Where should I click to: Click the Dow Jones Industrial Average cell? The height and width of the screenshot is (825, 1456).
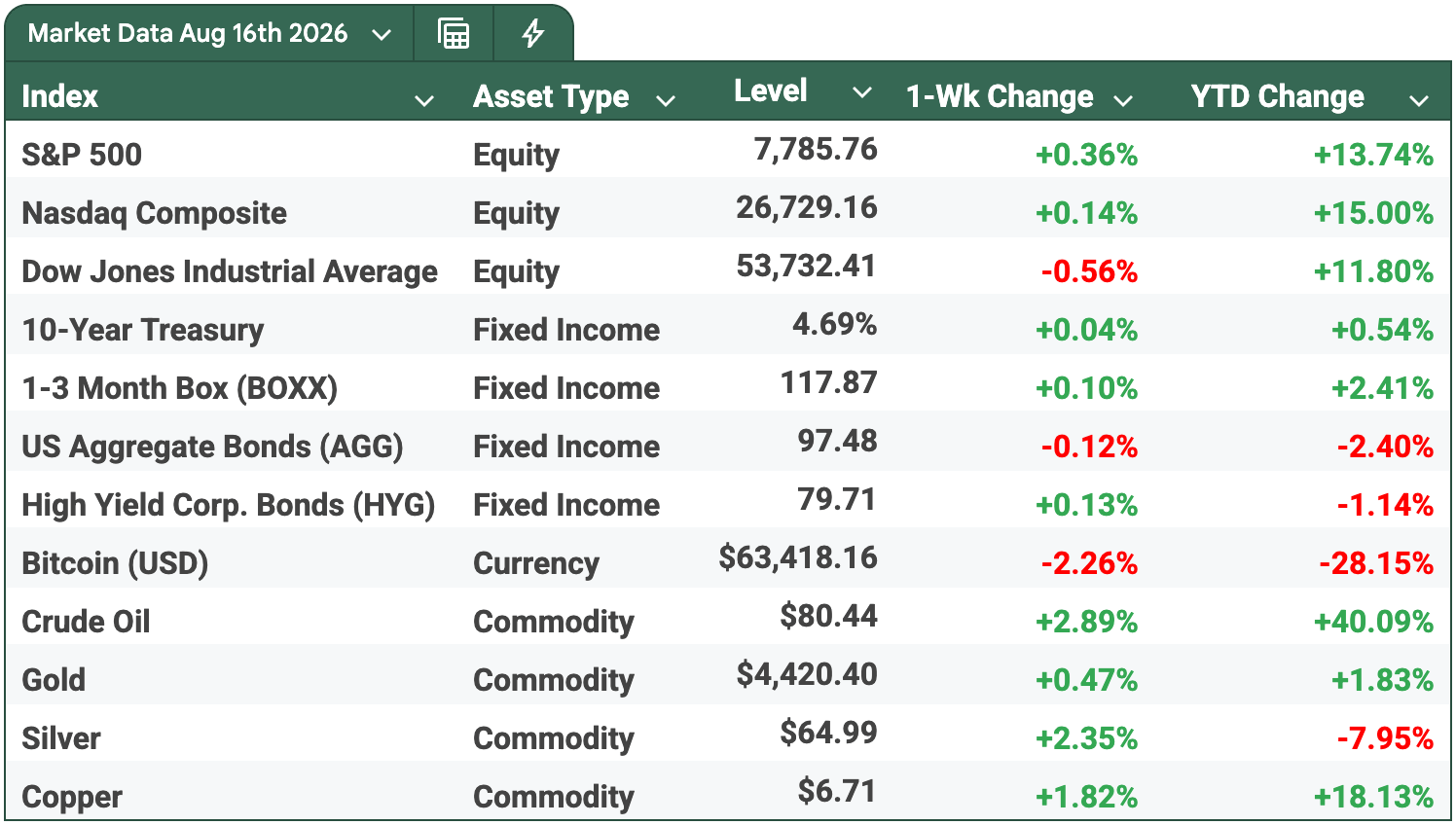pyautogui.click(x=230, y=271)
